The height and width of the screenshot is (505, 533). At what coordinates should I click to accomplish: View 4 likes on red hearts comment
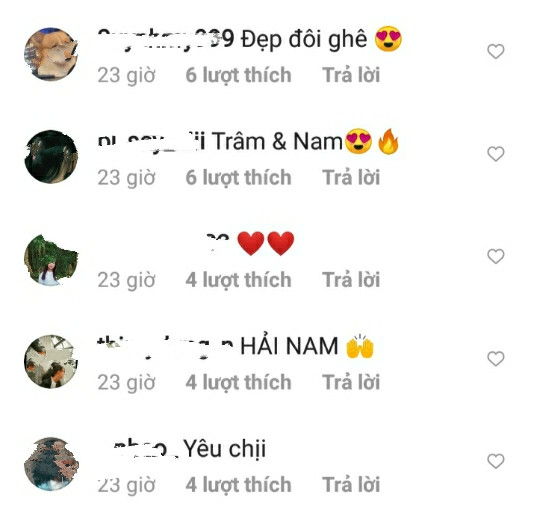click(238, 281)
